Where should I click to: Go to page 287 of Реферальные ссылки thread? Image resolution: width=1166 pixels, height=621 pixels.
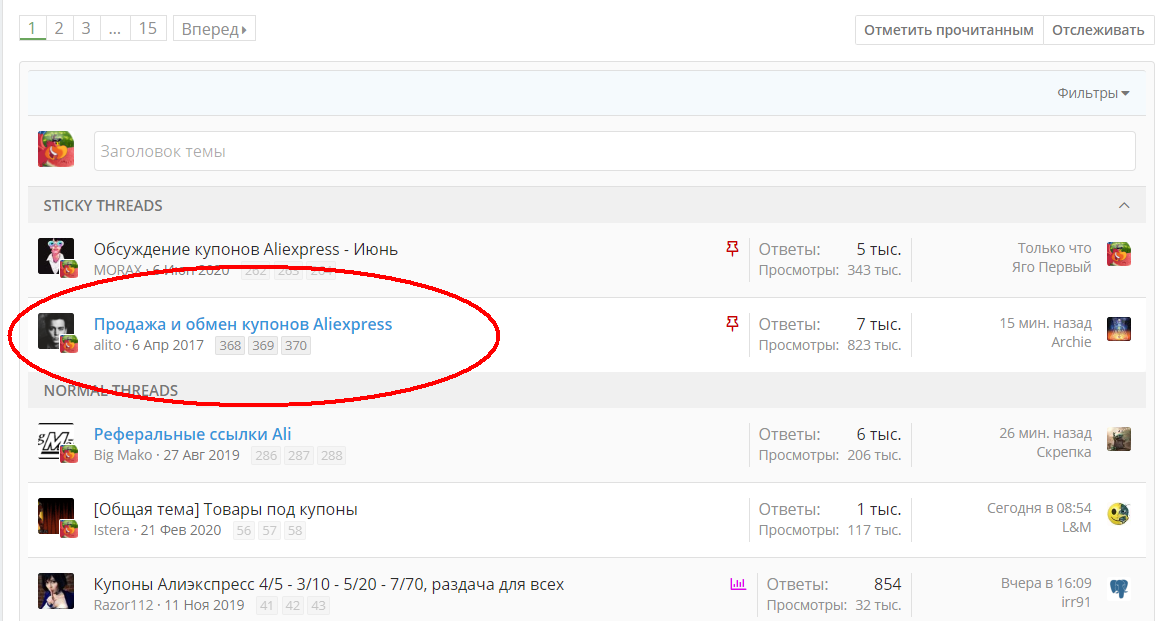click(299, 456)
